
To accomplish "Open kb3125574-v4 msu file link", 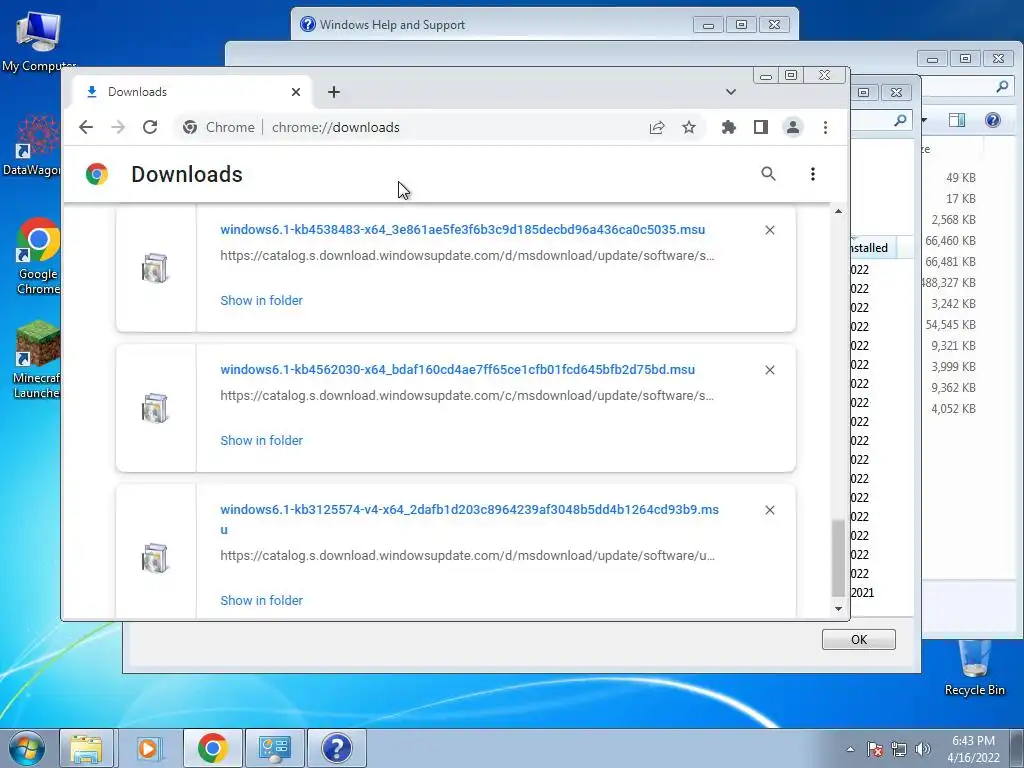I will pos(469,519).
